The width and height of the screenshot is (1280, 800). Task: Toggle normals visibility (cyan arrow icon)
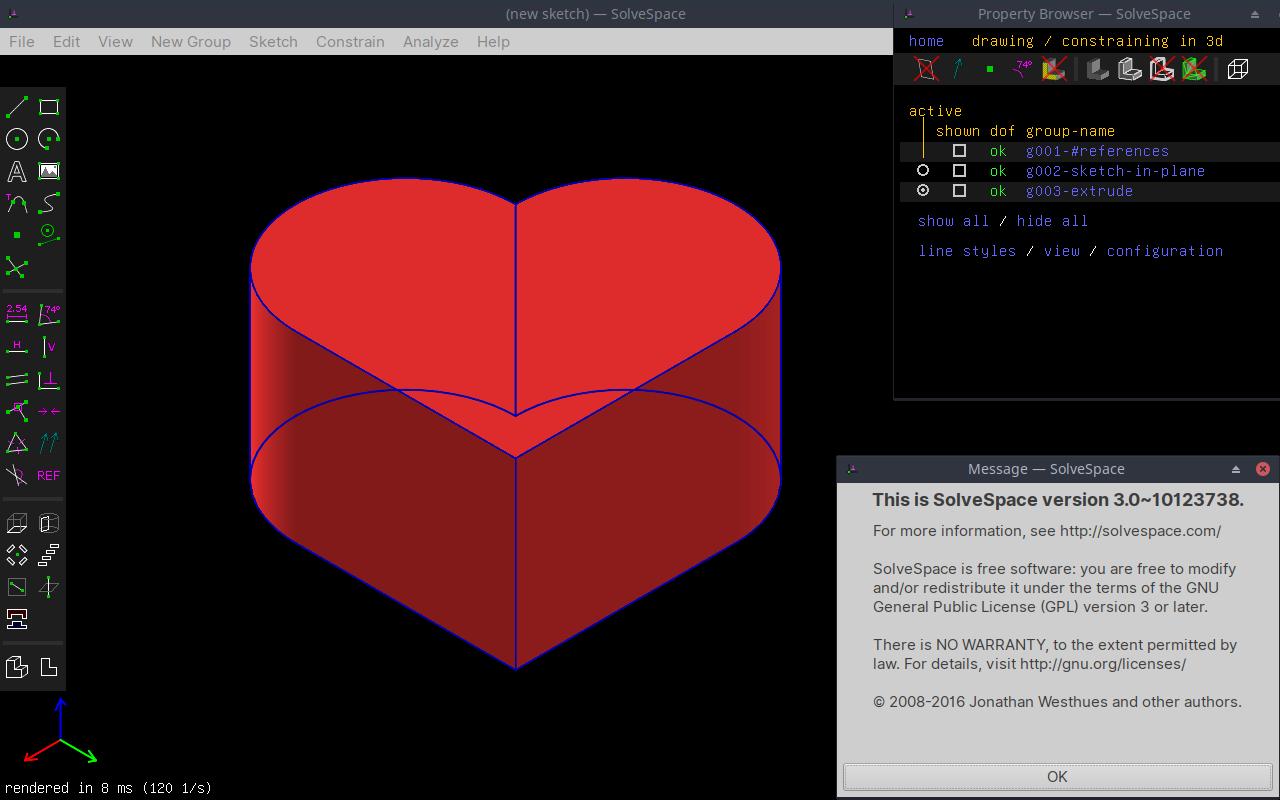(958, 69)
